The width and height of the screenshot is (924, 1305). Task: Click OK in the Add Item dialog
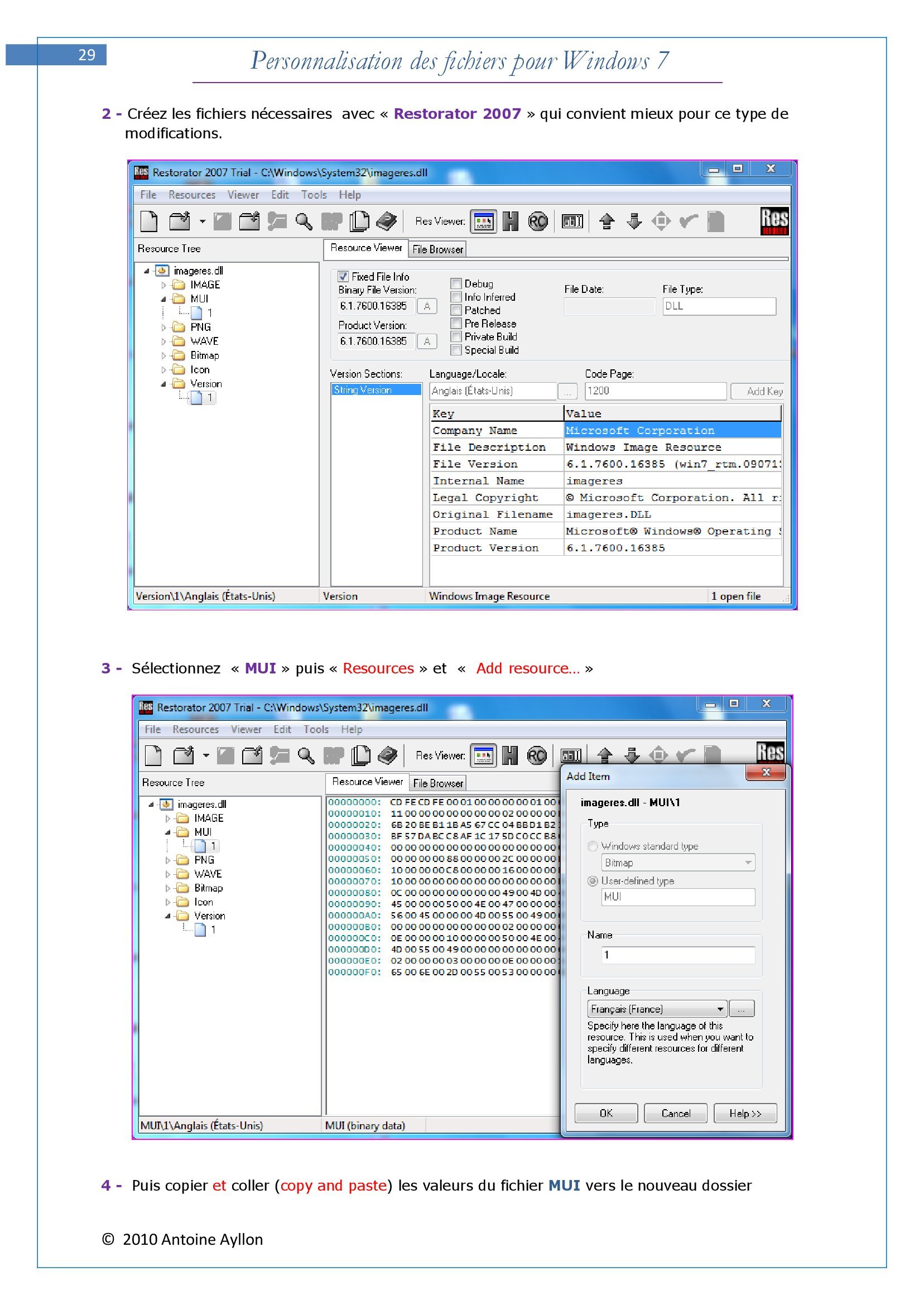tap(606, 1113)
